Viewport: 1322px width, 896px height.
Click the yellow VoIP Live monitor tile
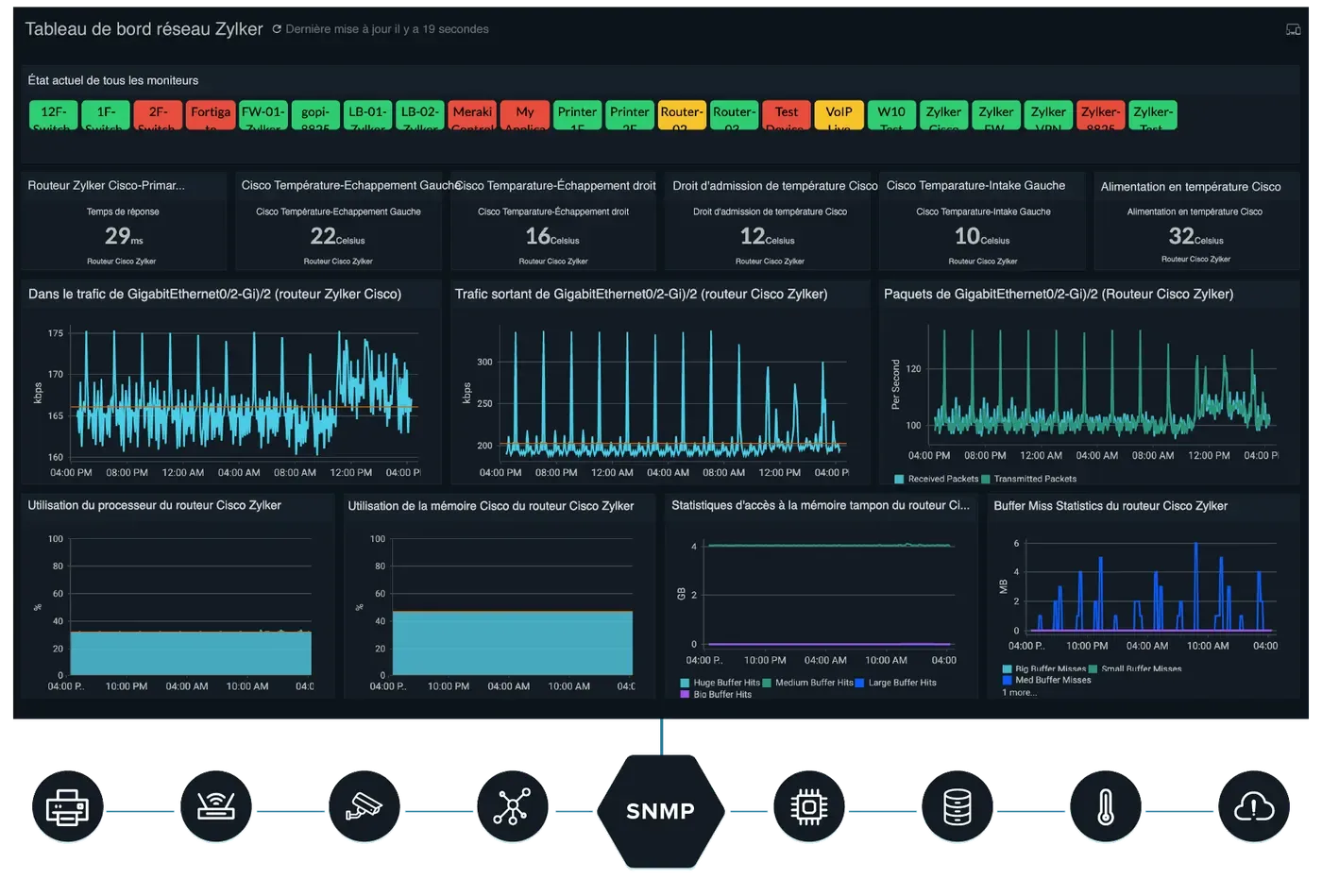click(839, 114)
